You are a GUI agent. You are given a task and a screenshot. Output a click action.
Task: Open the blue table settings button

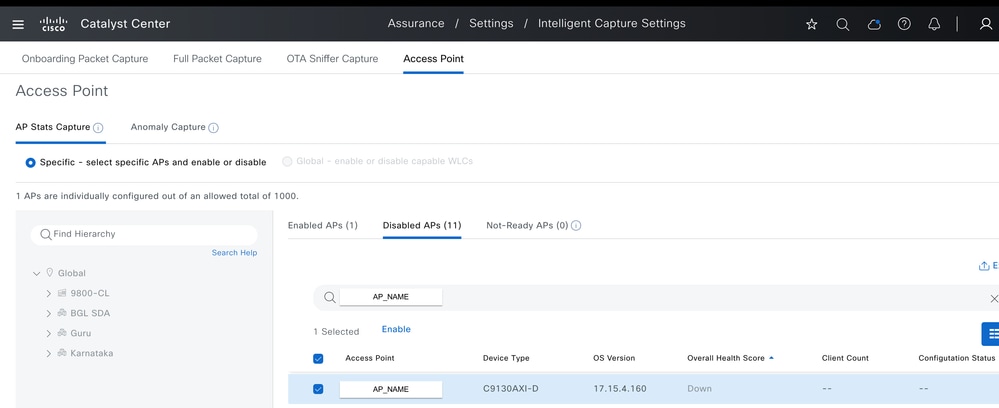[x=991, y=333]
